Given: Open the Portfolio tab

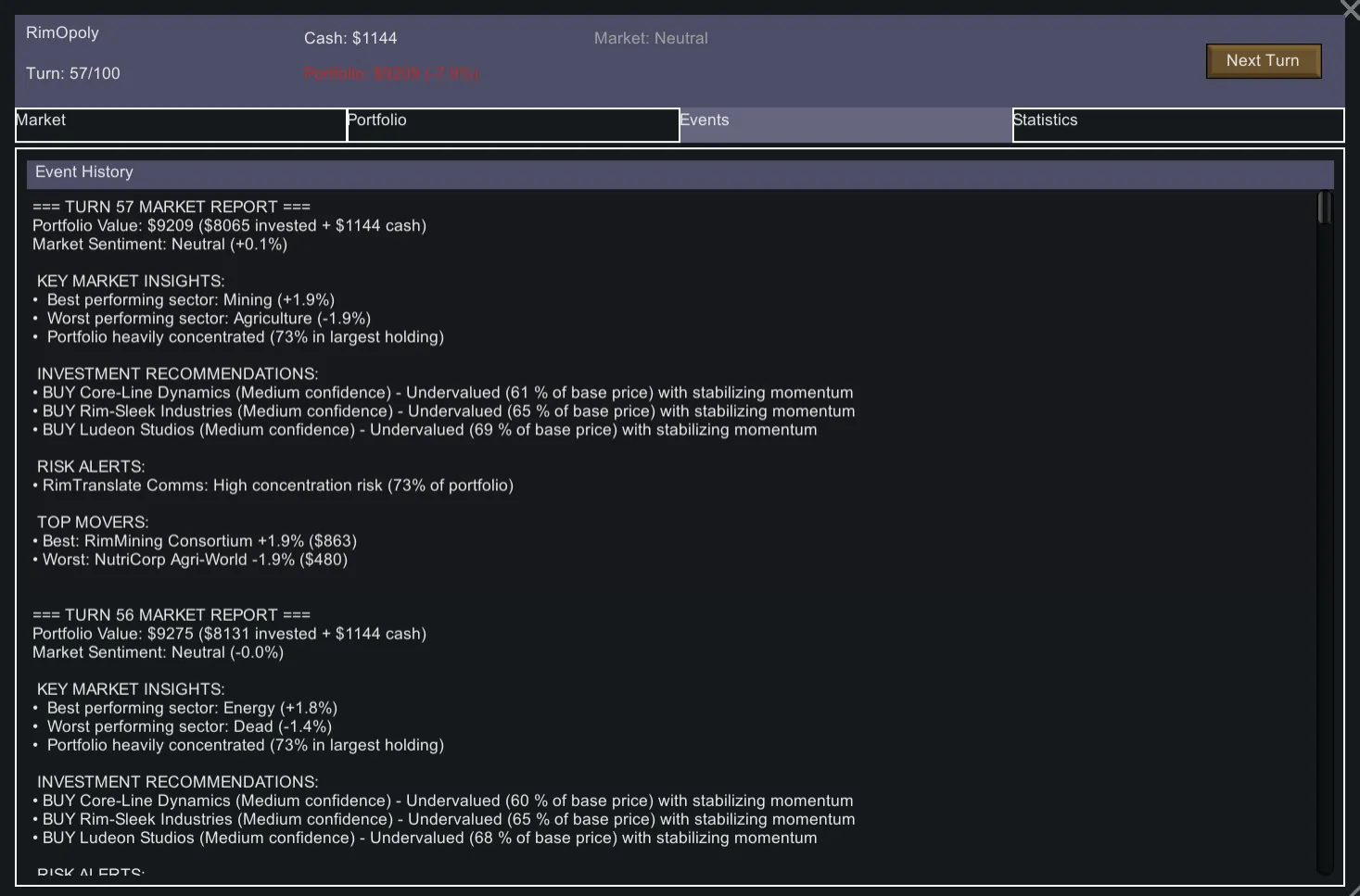Looking at the screenshot, I should [513, 125].
